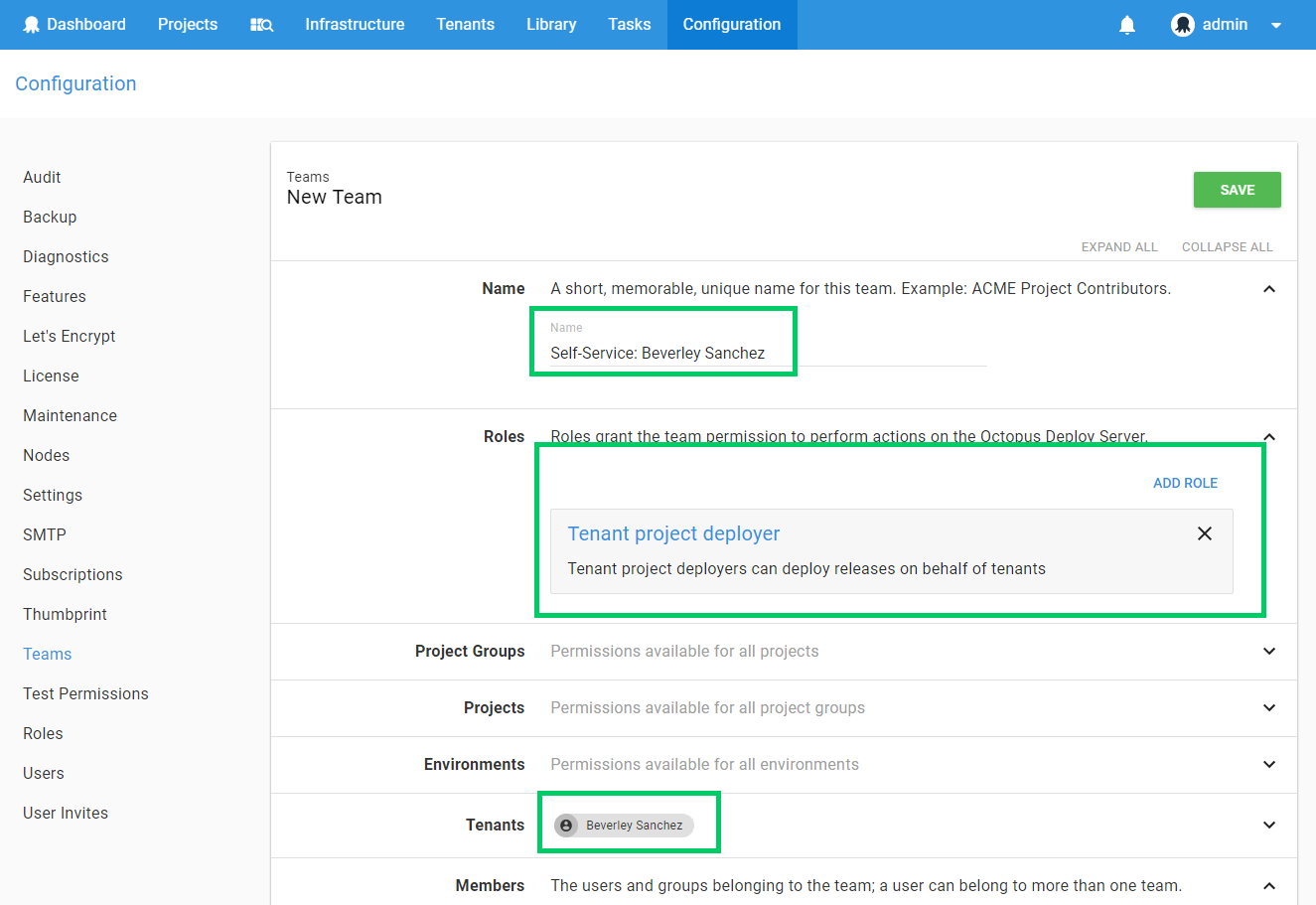Collapse the Roles section

pos(1268,437)
